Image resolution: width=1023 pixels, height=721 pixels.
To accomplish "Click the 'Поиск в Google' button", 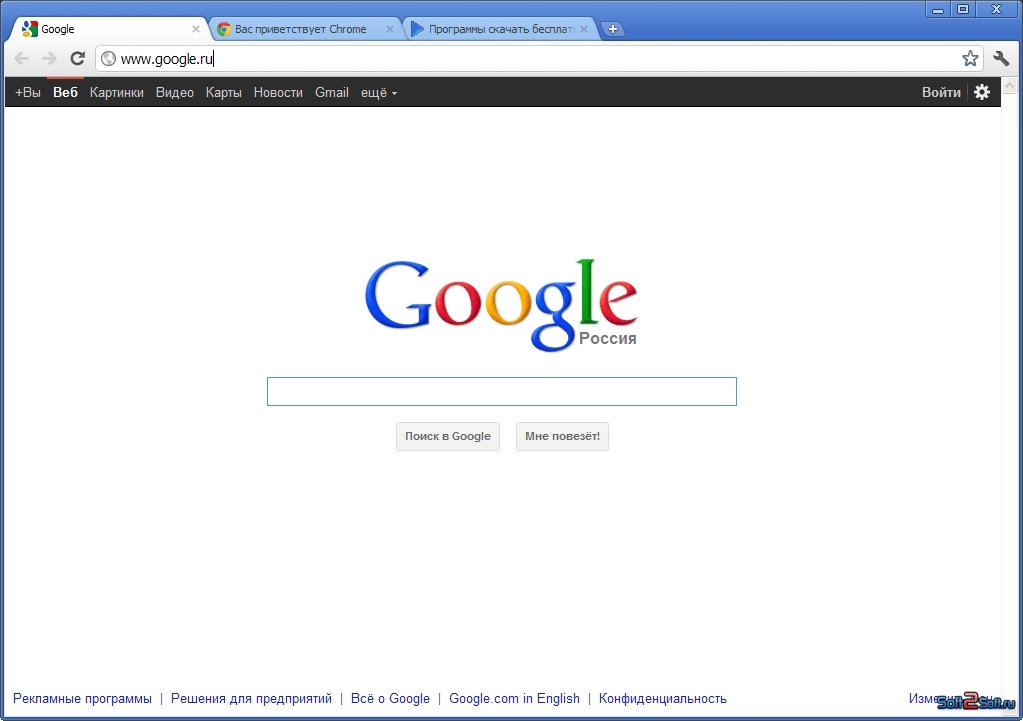I will point(448,436).
